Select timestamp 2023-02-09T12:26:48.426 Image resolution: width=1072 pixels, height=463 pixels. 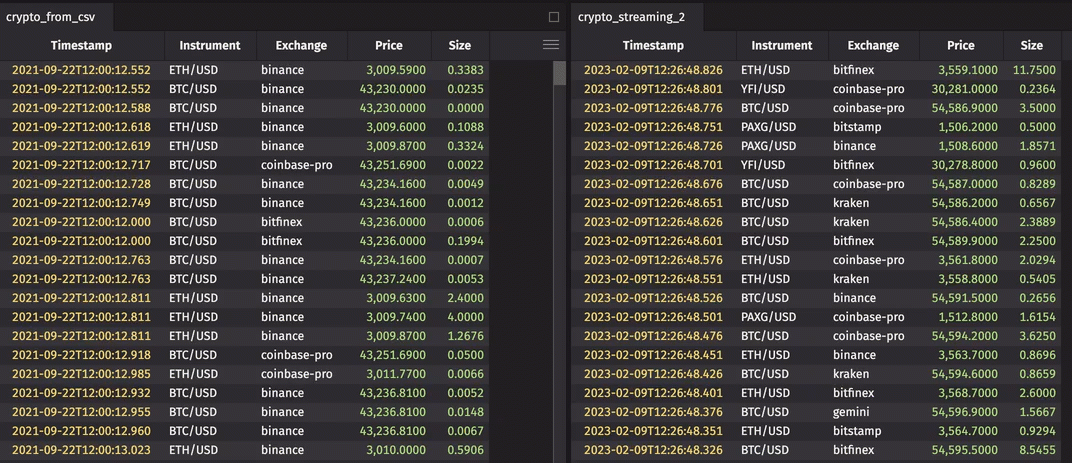[x=653, y=374]
